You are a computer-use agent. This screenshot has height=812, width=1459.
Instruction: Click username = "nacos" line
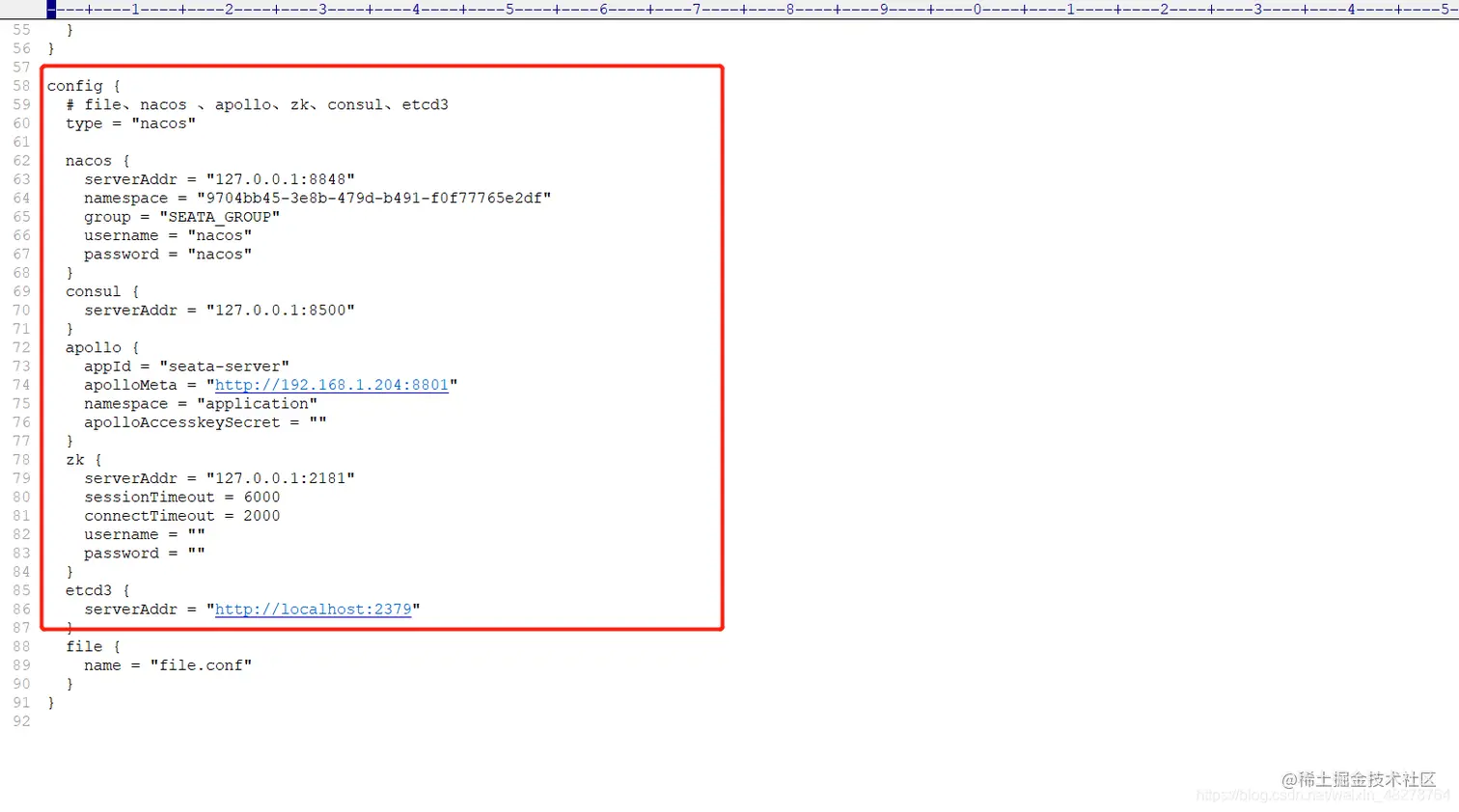pyautogui.click(x=168, y=235)
